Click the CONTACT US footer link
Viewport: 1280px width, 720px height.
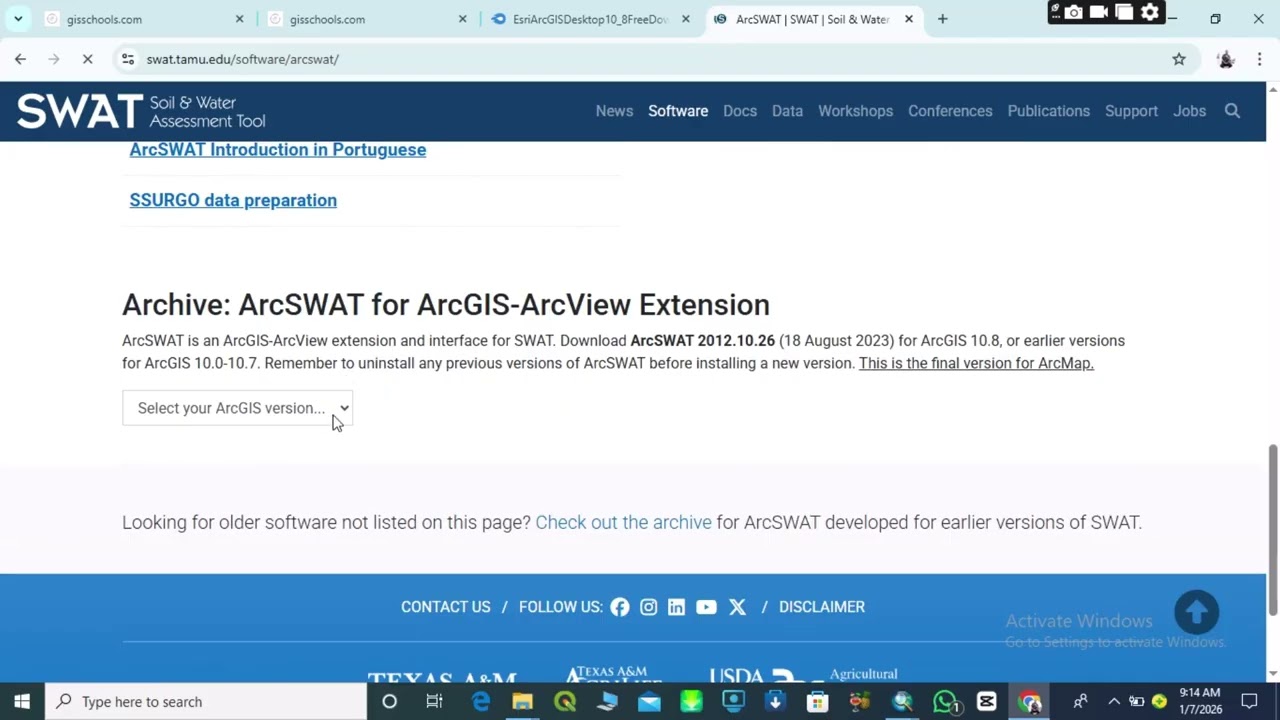click(446, 607)
